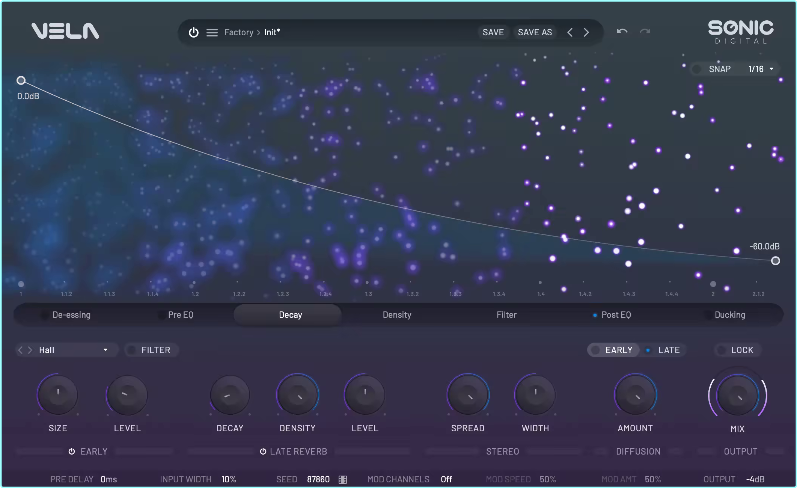
Task: Switch diffusion to LATE
Action: click(663, 350)
